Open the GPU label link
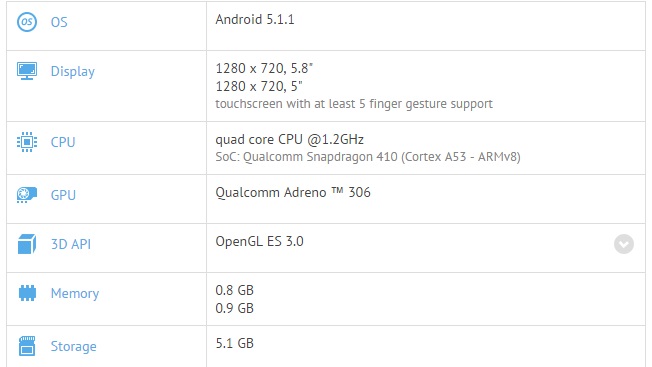The width and height of the screenshot is (652, 367). coord(63,195)
